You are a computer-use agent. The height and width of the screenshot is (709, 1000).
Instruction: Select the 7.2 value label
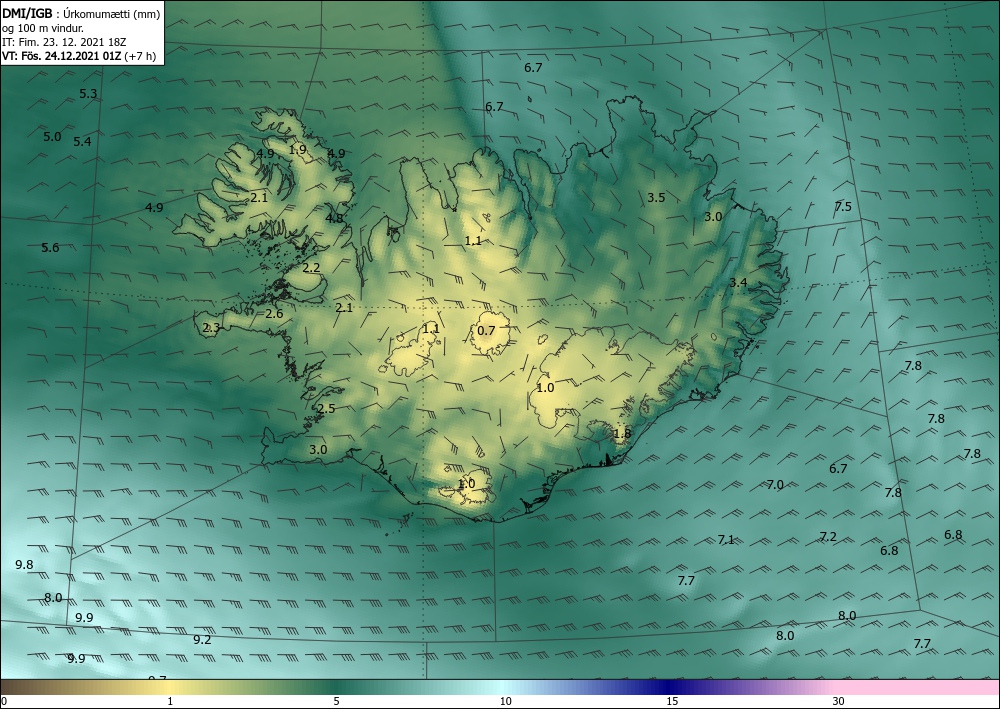(x=828, y=537)
